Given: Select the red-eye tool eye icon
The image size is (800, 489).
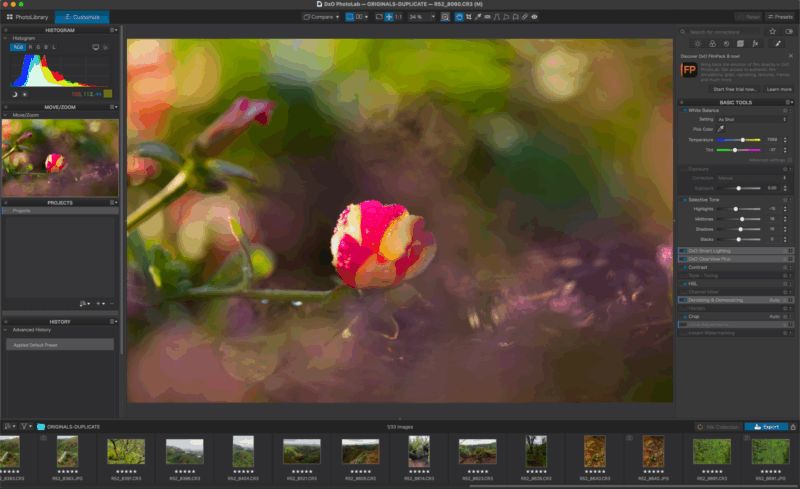Looking at the screenshot, I should click(534, 17).
